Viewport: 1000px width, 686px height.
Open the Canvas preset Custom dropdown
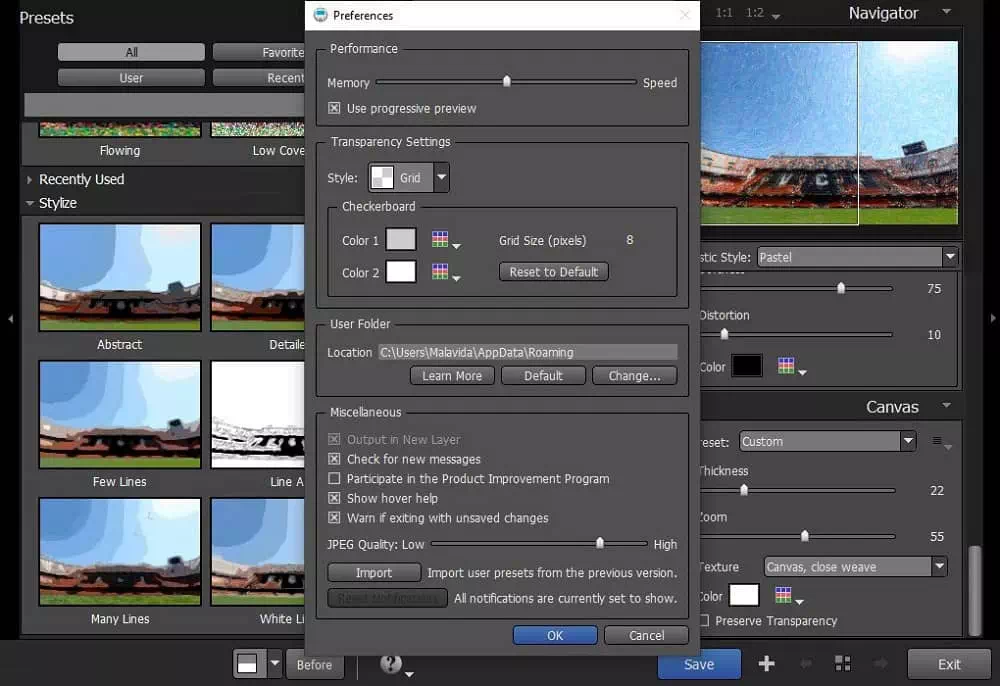(828, 441)
